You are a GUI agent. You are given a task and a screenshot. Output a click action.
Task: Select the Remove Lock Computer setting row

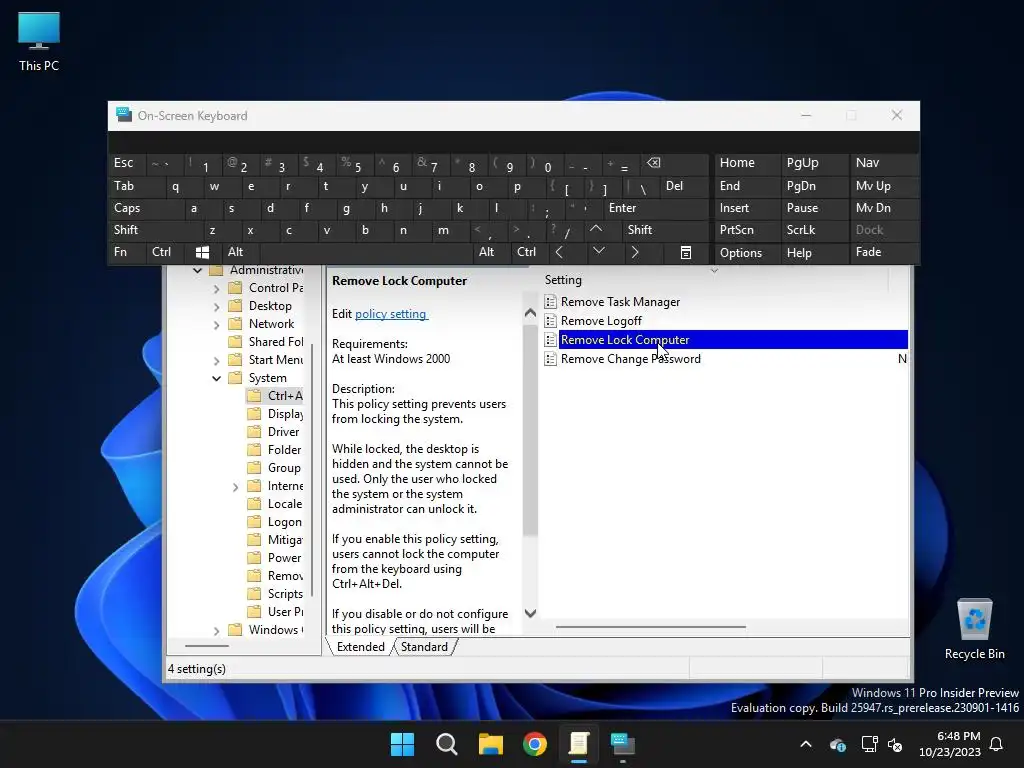point(725,340)
